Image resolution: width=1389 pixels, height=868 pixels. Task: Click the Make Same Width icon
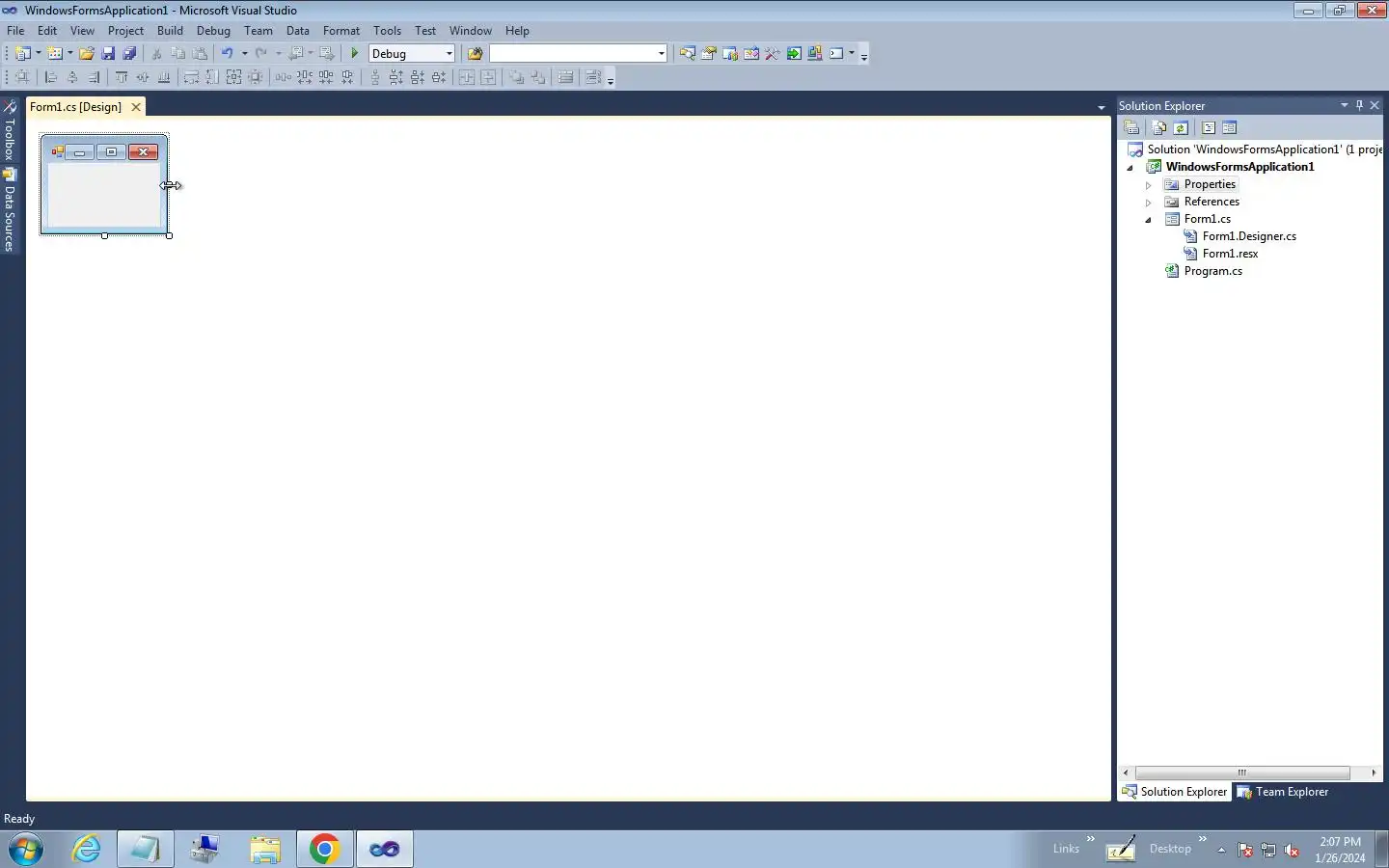pos(191,77)
